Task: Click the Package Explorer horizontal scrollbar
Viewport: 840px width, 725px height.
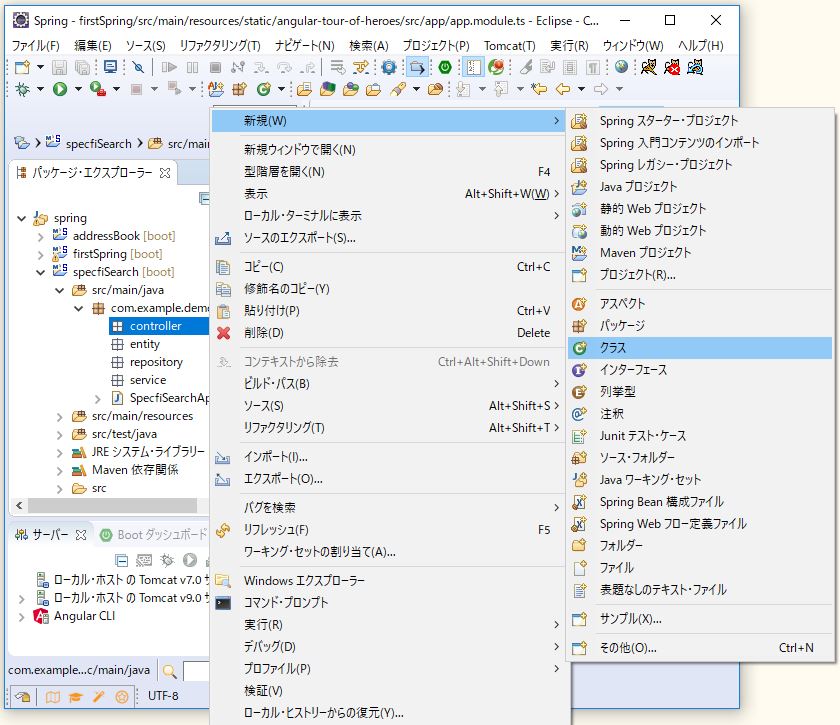Action: pos(112,505)
